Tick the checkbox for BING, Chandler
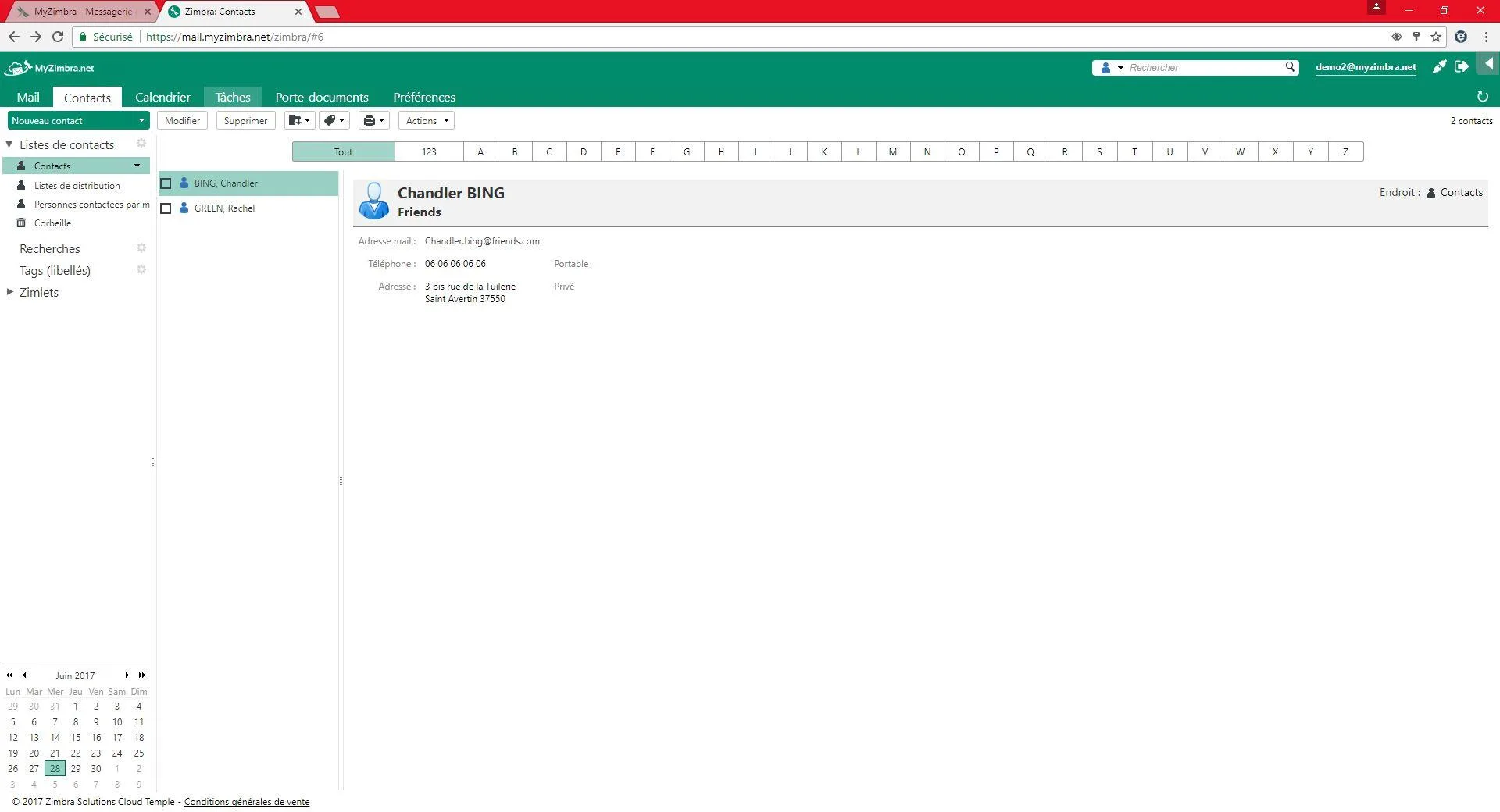This screenshot has height=812, width=1500. (x=166, y=183)
